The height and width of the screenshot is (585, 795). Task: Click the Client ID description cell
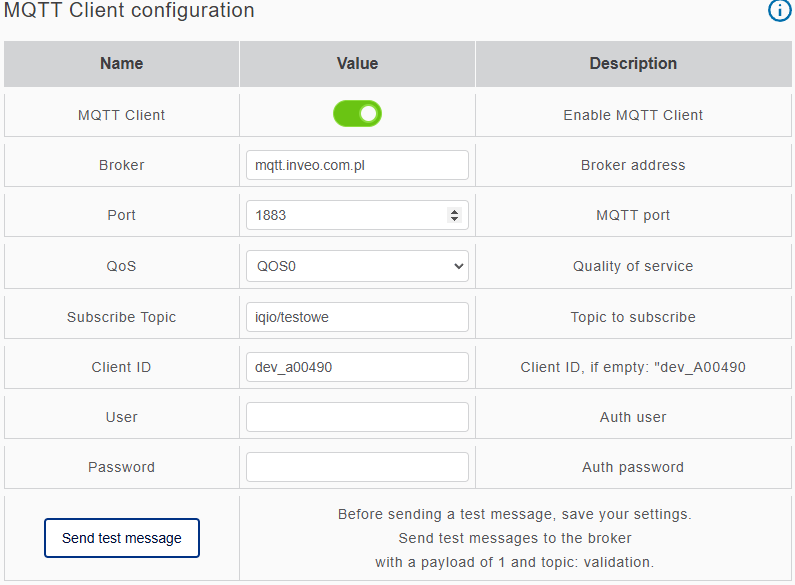coord(633,367)
